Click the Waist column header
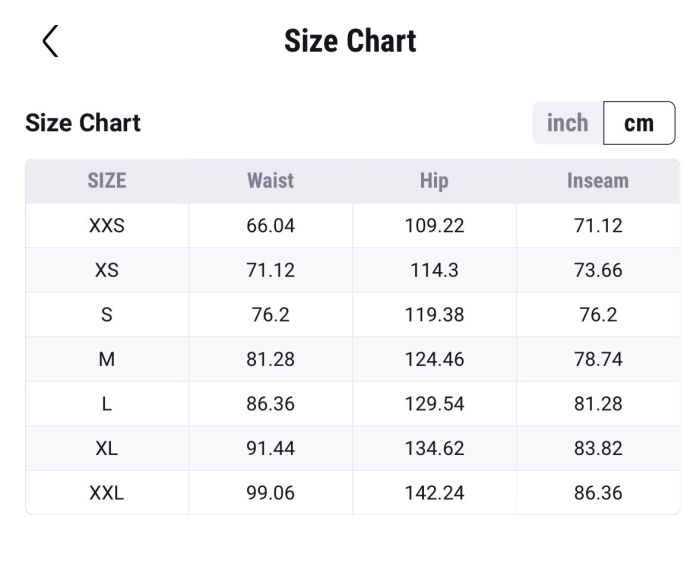The image size is (700, 569). tap(270, 181)
